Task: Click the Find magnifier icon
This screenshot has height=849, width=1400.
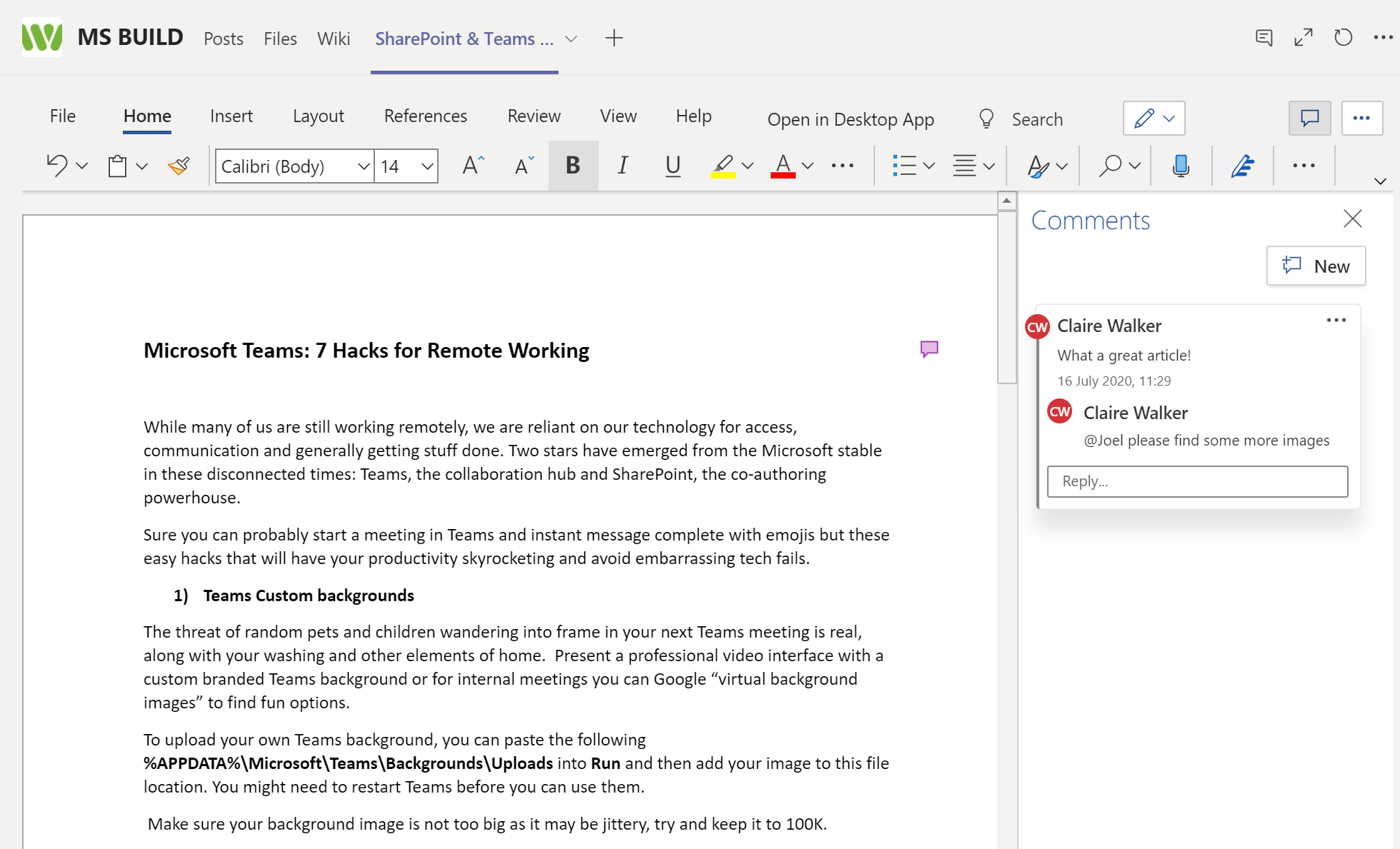Action: (1110, 166)
